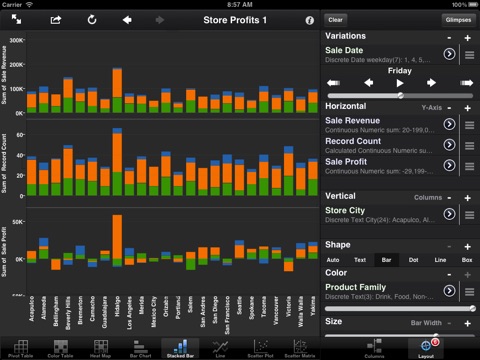The image size is (480, 360).
Task: Open Store City detail chevron
Action: tap(449, 214)
